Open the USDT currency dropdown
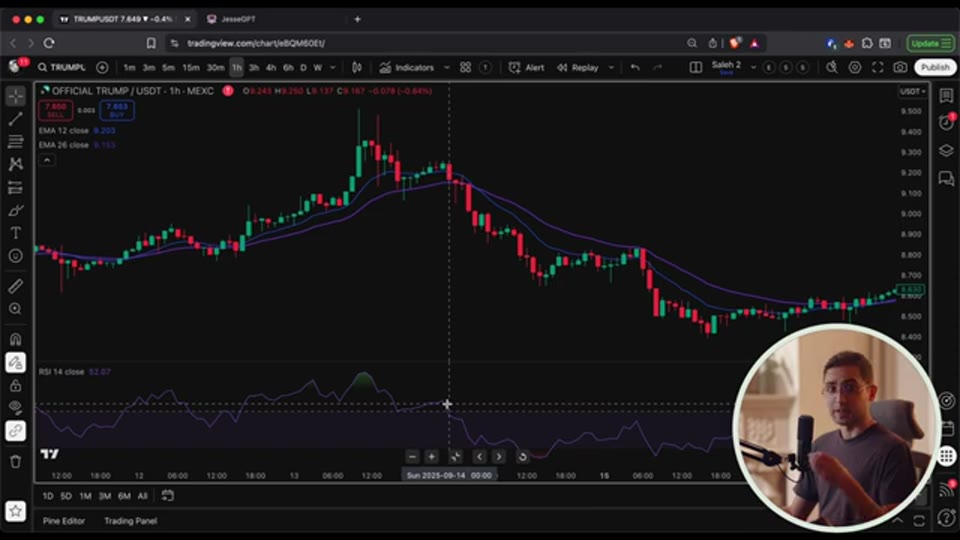The width and height of the screenshot is (960, 540). [912, 92]
